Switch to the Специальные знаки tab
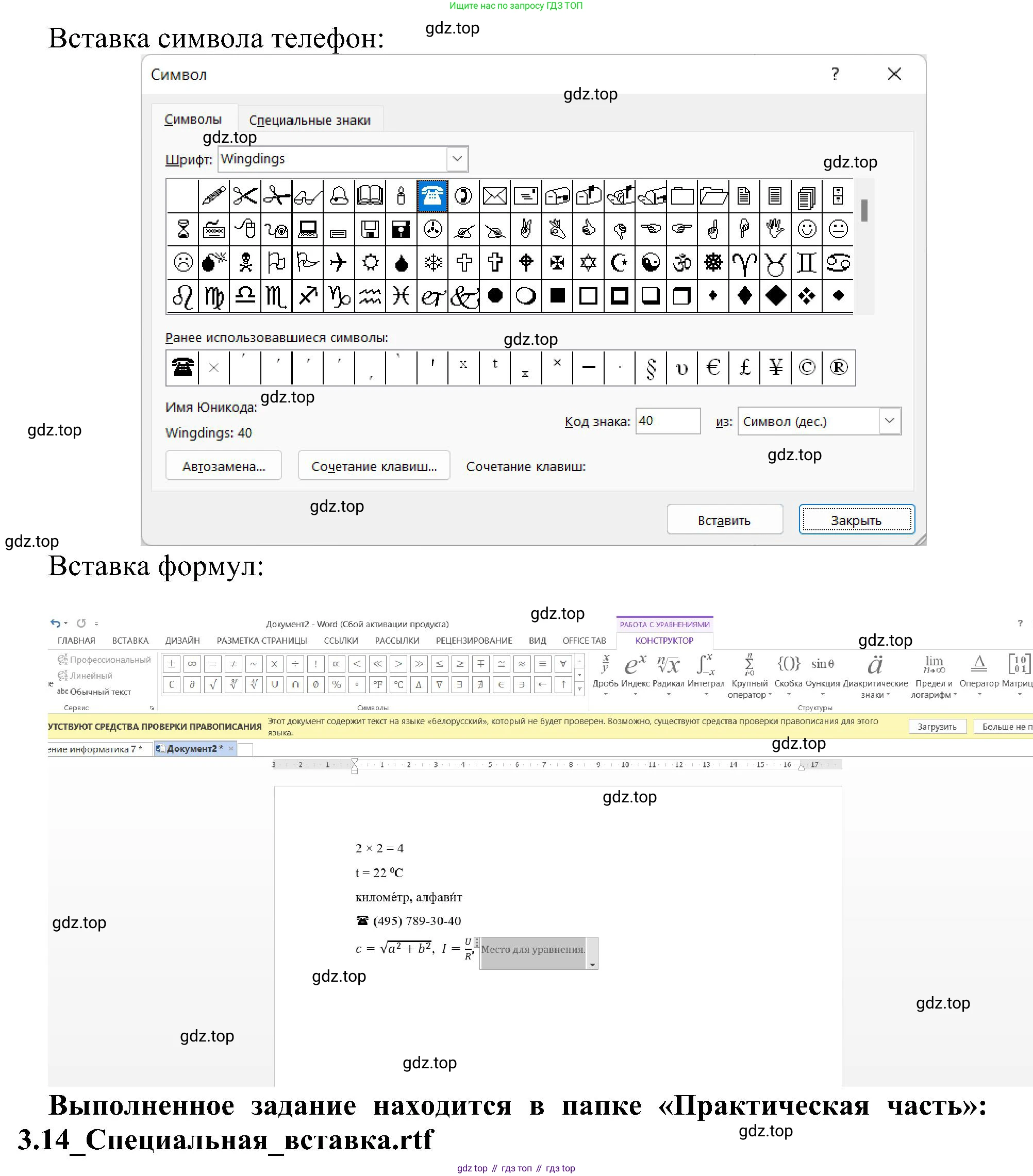The height and width of the screenshot is (1176, 1033). (310, 120)
